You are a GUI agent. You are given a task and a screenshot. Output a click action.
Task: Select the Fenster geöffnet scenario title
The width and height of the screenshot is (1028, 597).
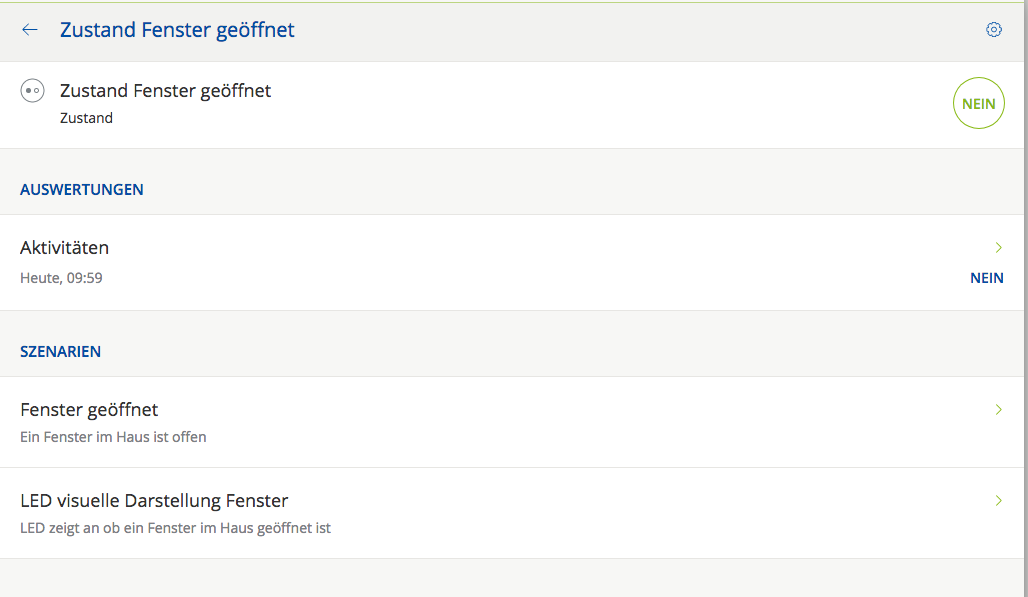[89, 410]
